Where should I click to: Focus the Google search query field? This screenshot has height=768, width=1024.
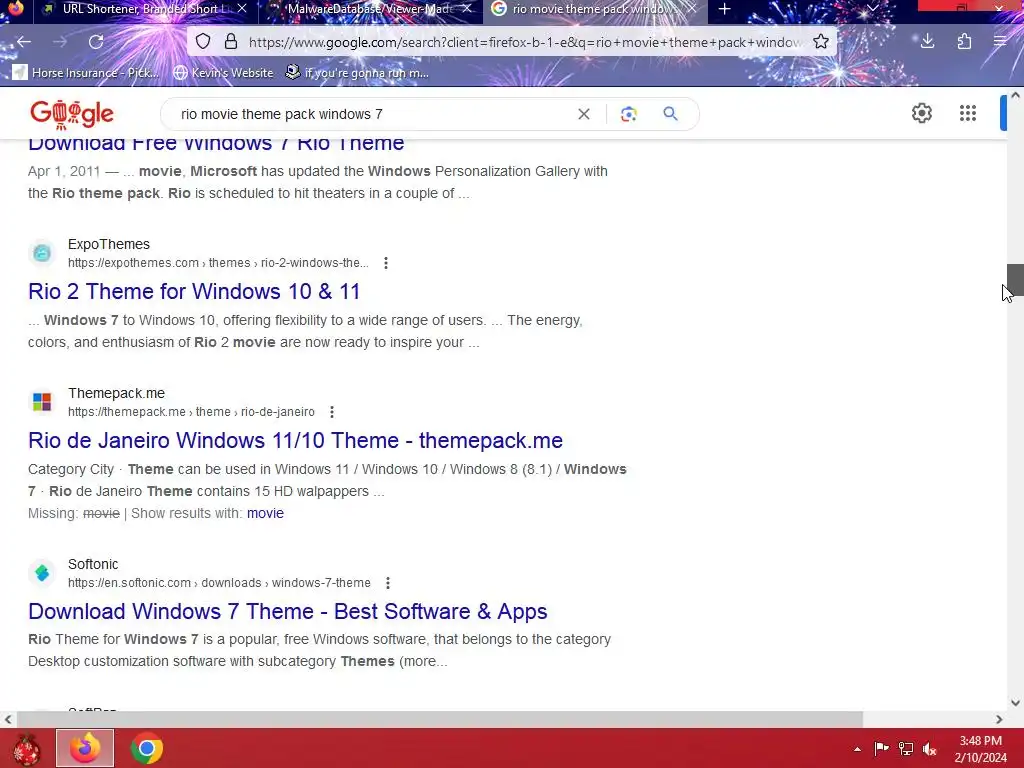tap(372, 114)
